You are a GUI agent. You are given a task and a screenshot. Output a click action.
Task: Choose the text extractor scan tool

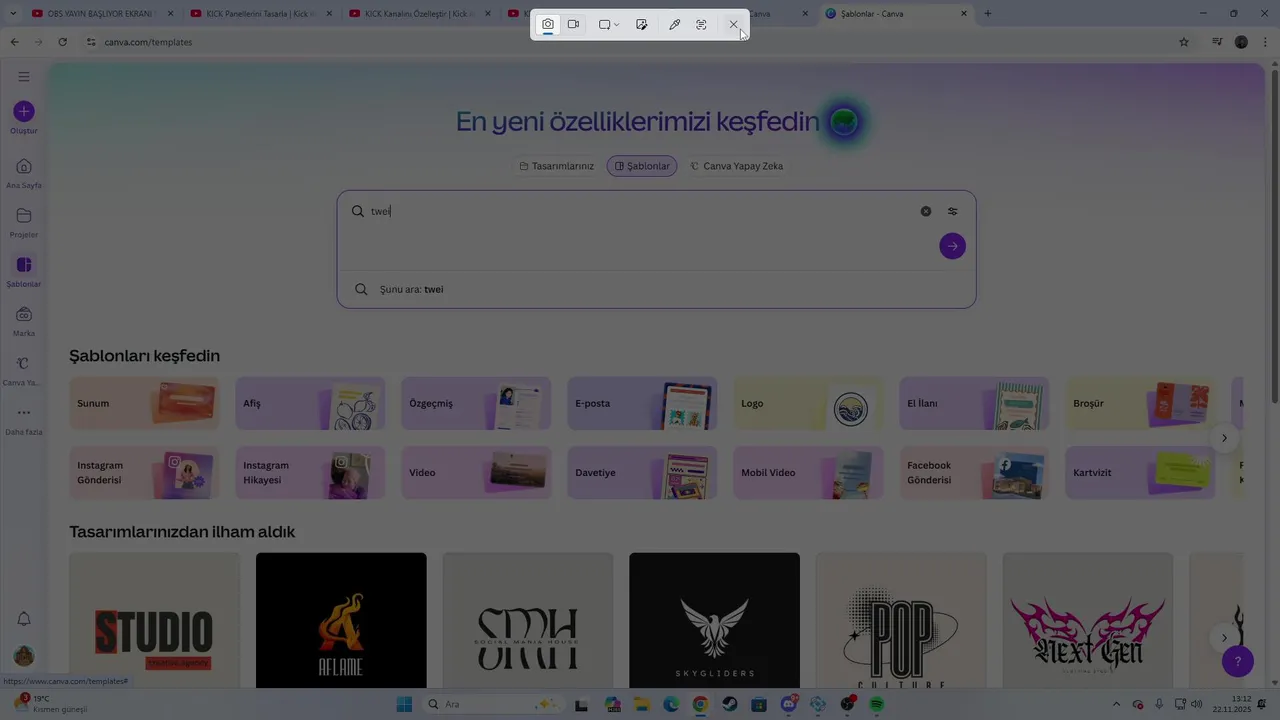[701, 24]
